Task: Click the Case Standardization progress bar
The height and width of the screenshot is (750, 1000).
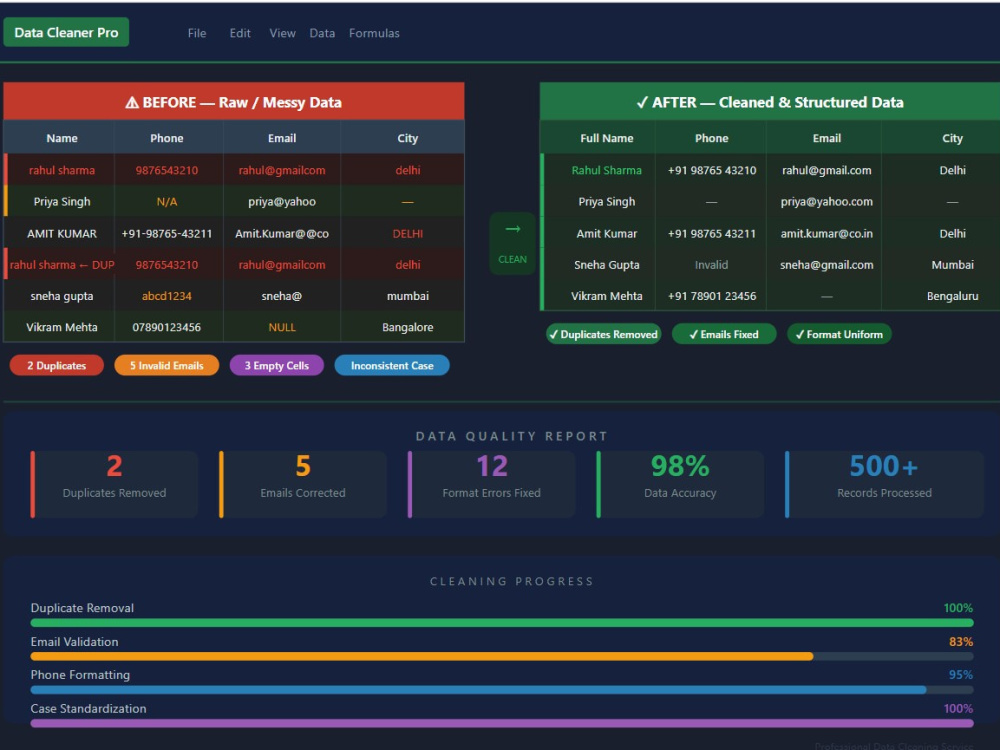Action: (502, 723)
